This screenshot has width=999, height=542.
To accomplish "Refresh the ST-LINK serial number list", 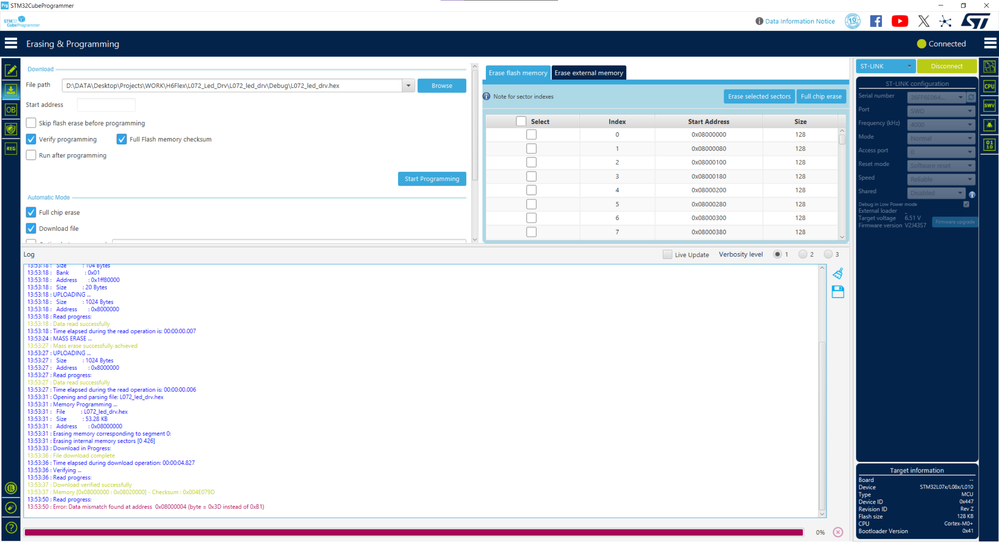I will (x=971, y=97).
